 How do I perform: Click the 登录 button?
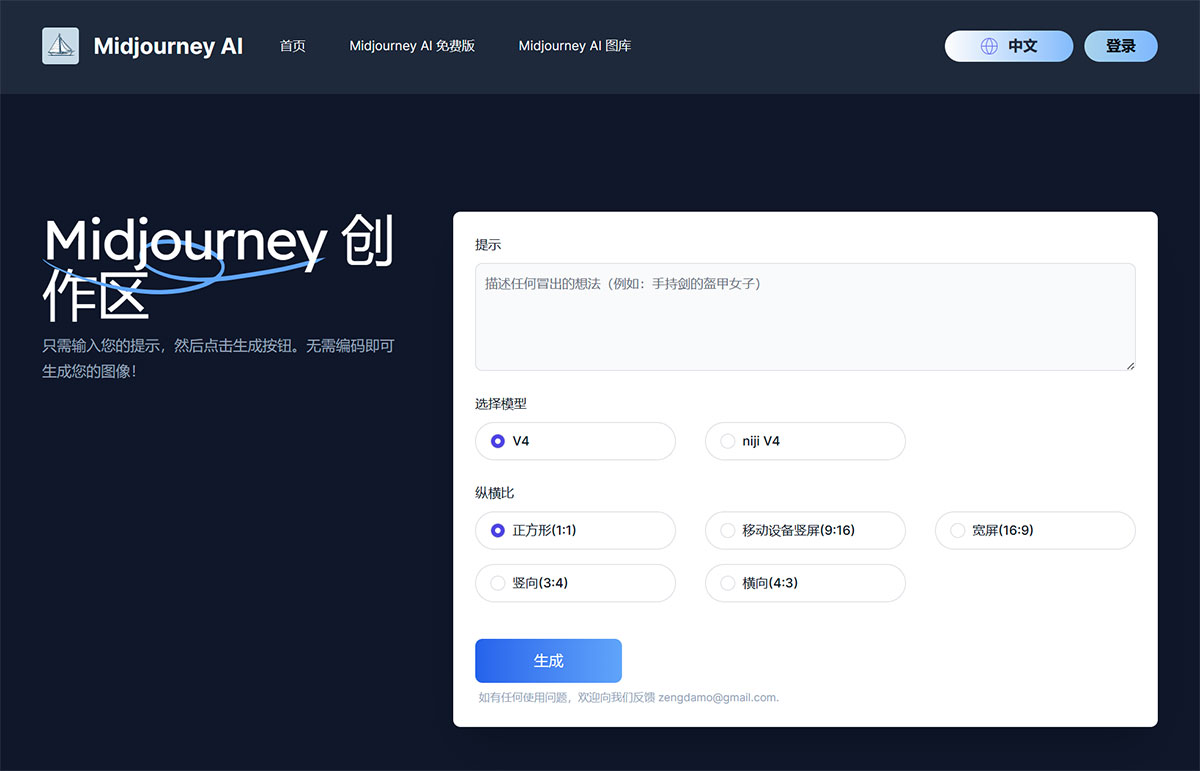[1120, 46]
